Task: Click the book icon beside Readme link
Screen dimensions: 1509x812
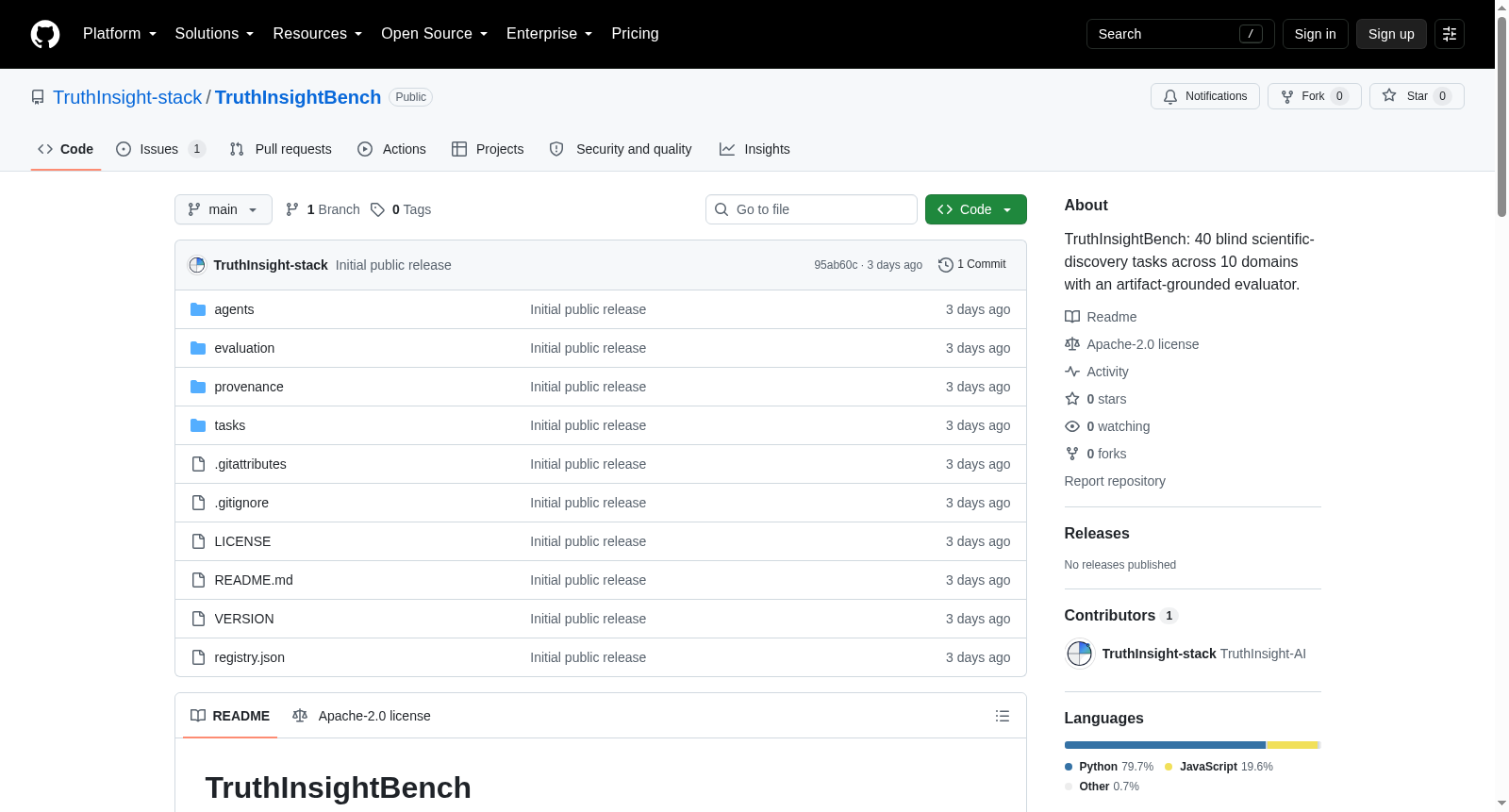Action: coord(1072,317)
